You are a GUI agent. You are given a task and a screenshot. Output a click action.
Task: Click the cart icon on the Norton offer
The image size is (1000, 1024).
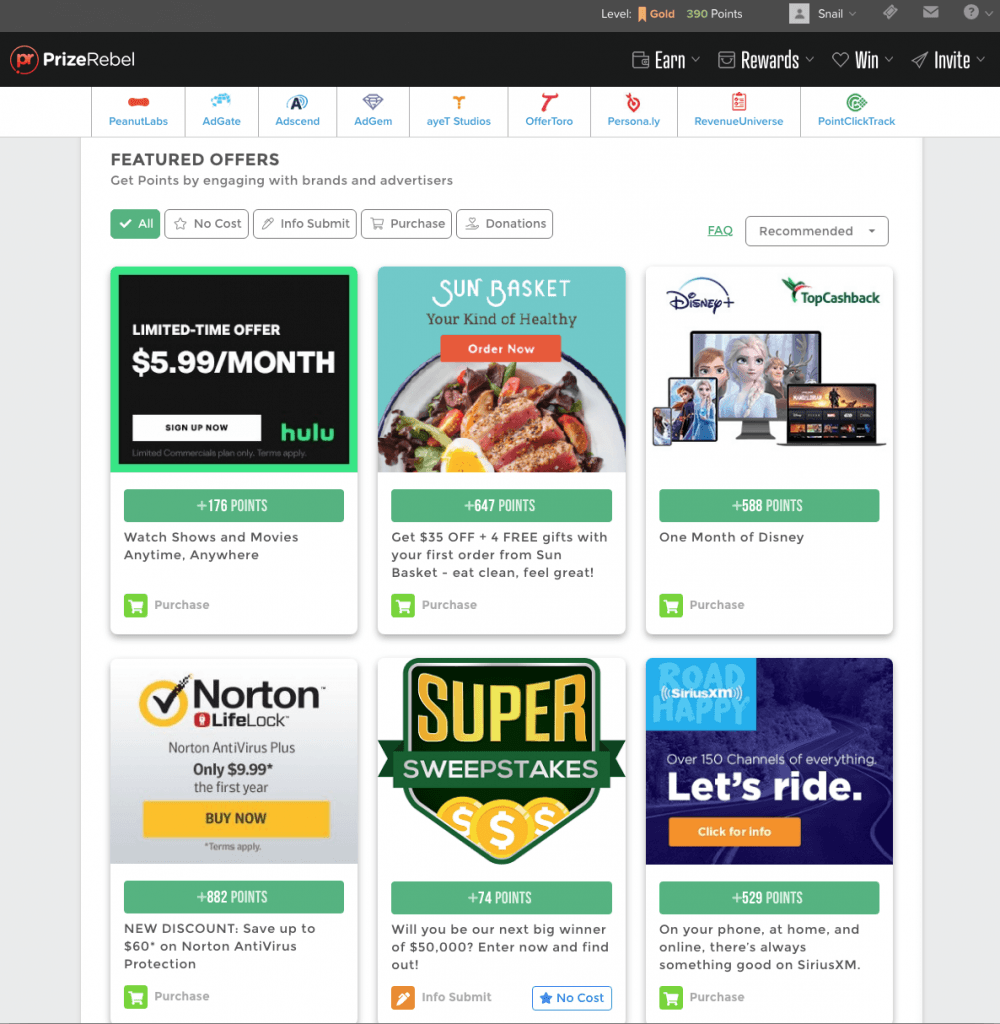[136, 997]
